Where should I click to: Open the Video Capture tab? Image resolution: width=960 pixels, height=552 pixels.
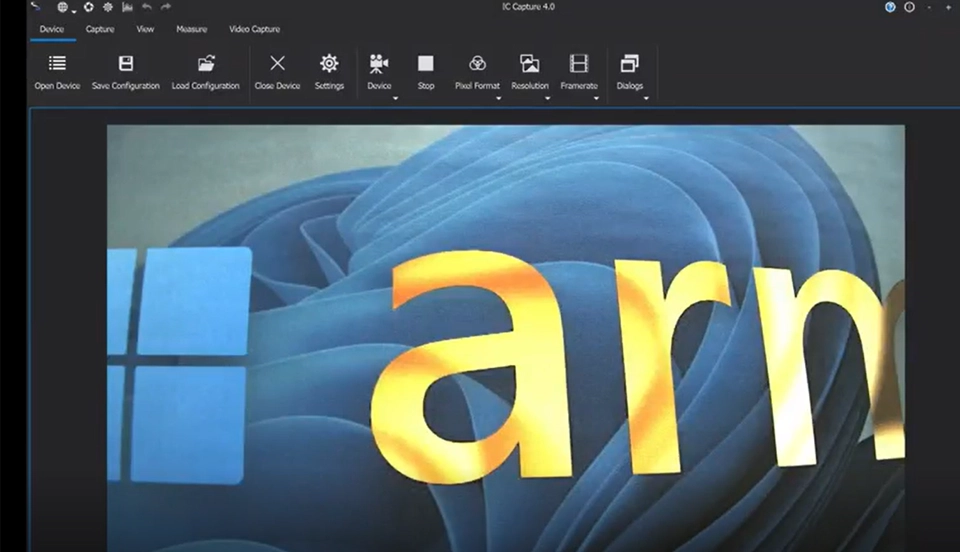point(254,29)
